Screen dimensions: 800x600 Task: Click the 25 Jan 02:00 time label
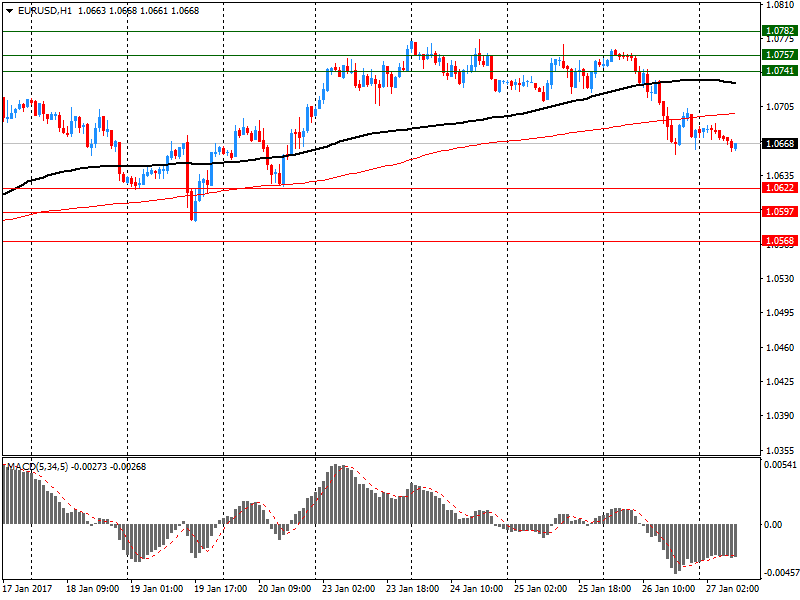click(x=540, y=588)
